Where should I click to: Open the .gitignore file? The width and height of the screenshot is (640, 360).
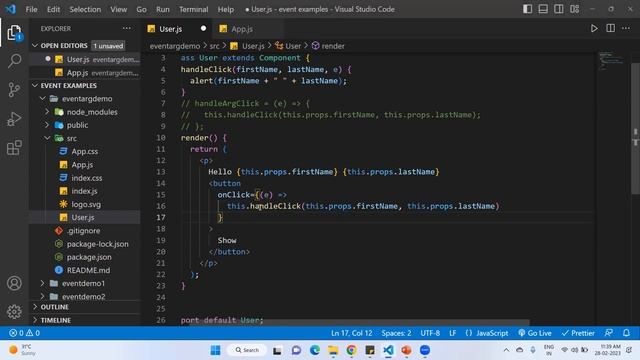point(83,231)
